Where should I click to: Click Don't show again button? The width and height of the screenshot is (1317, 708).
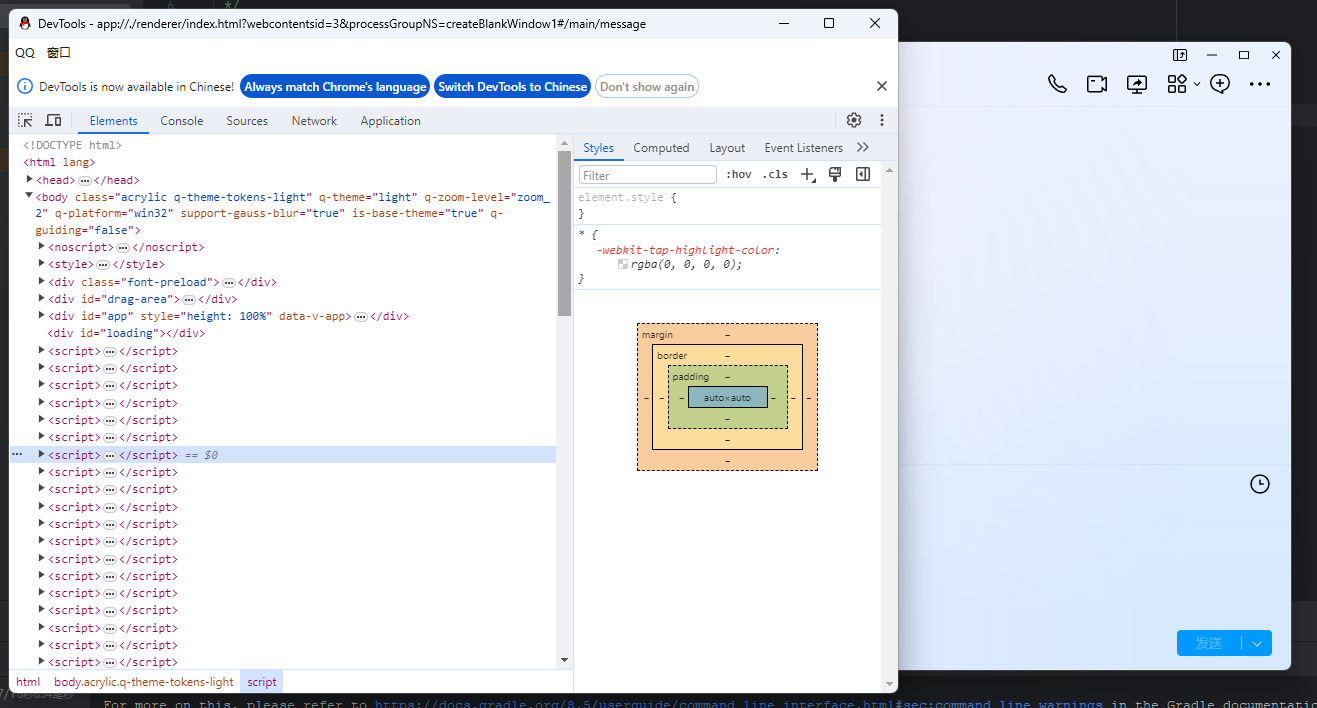click(647, 87)
